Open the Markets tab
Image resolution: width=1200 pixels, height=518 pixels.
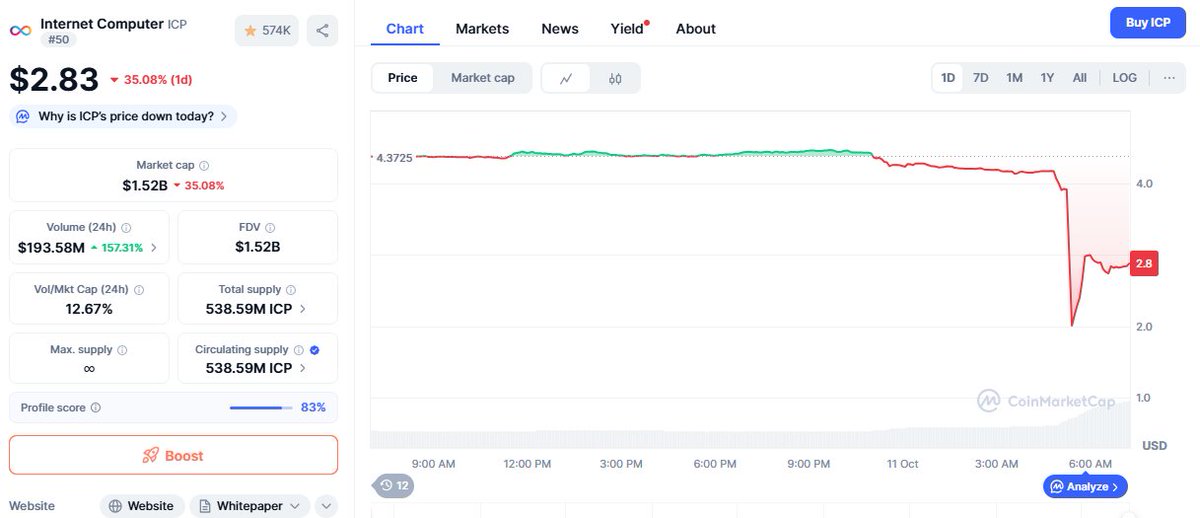click(x=482, y=28)
